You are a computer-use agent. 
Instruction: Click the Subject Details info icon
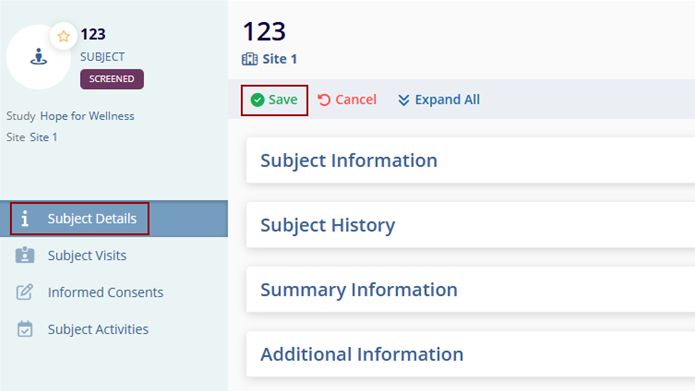[x=25, y=219]
